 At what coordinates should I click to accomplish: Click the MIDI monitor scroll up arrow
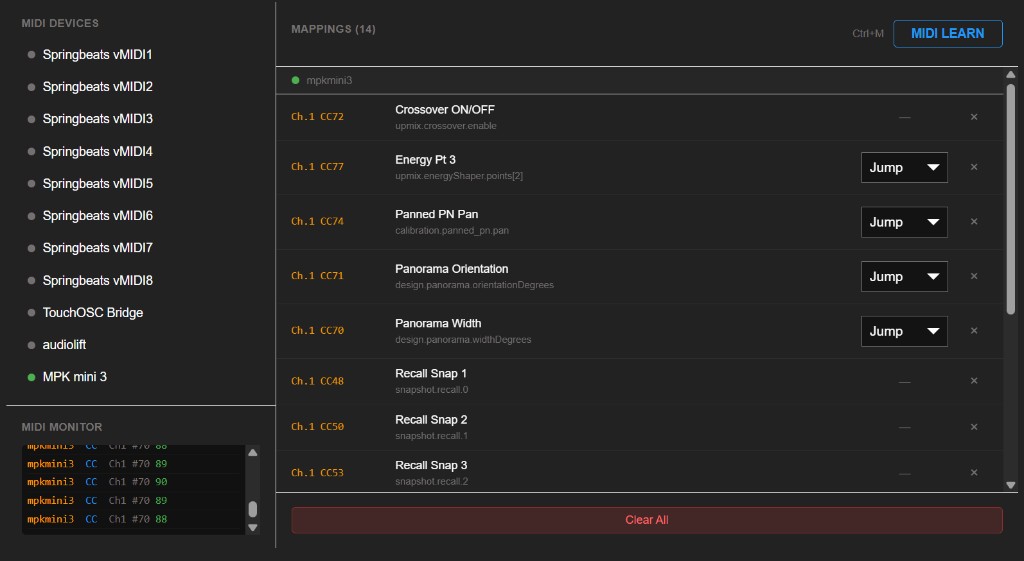tap(253, 453)
